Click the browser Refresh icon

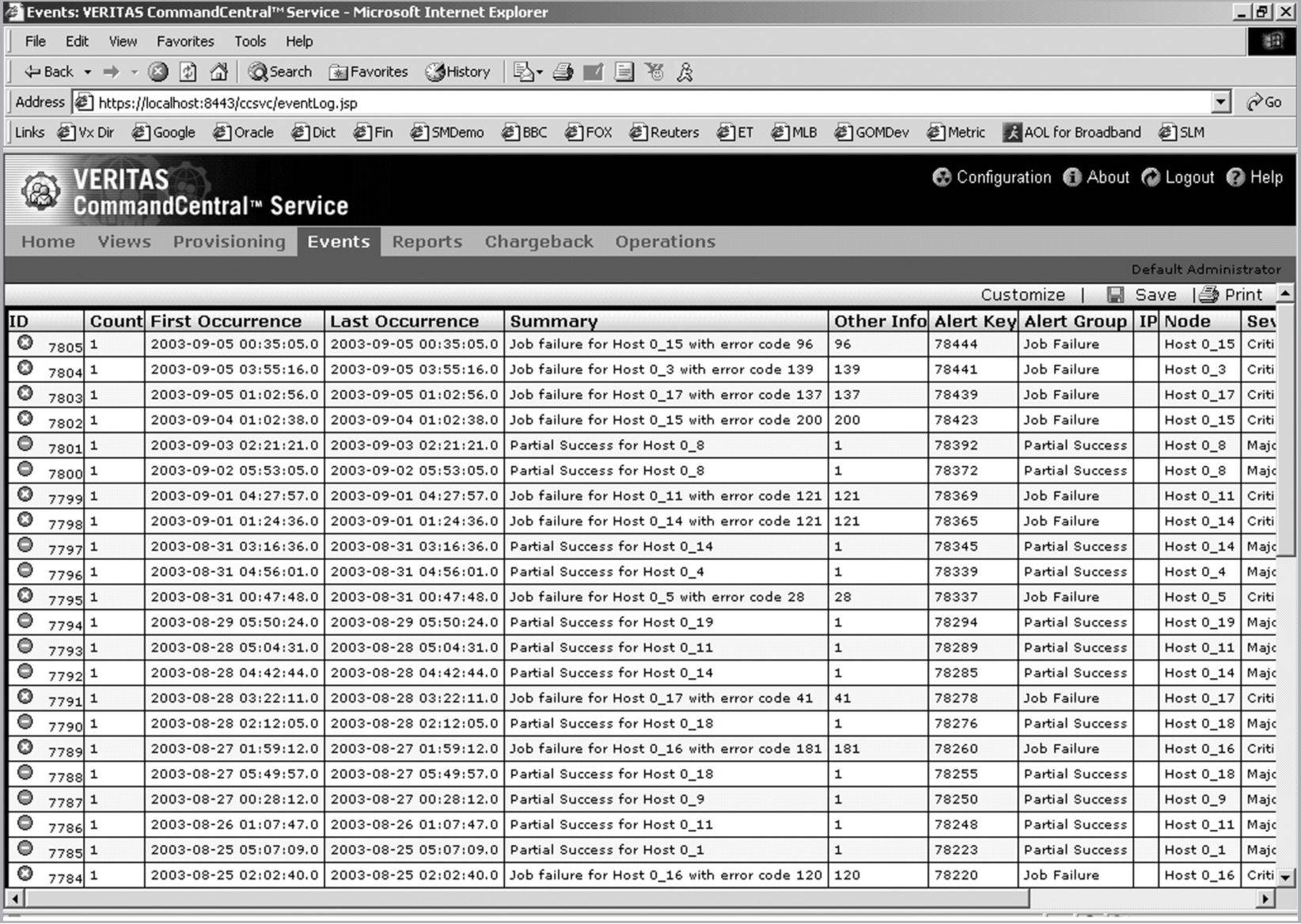click(x=188, y=72)
